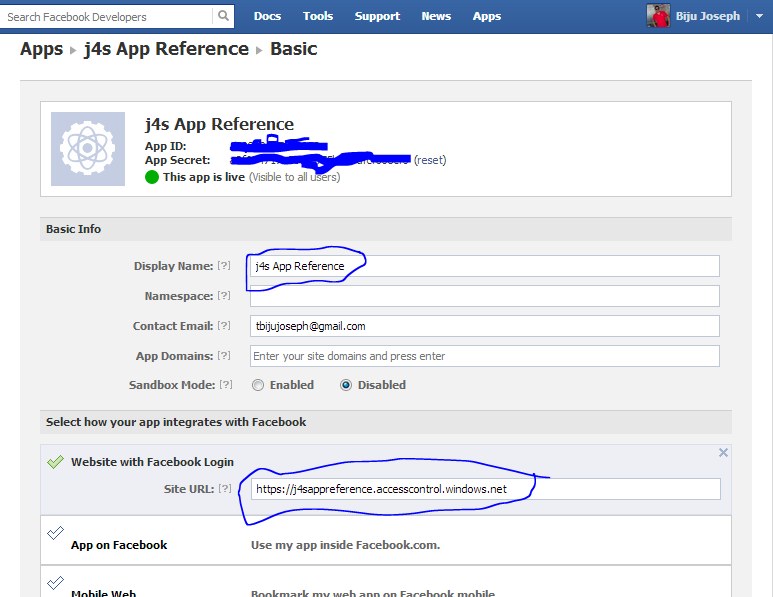Click the App Domains help [?] icon
This screenshot has width=773, height=597.
click(x=224, y=355)
